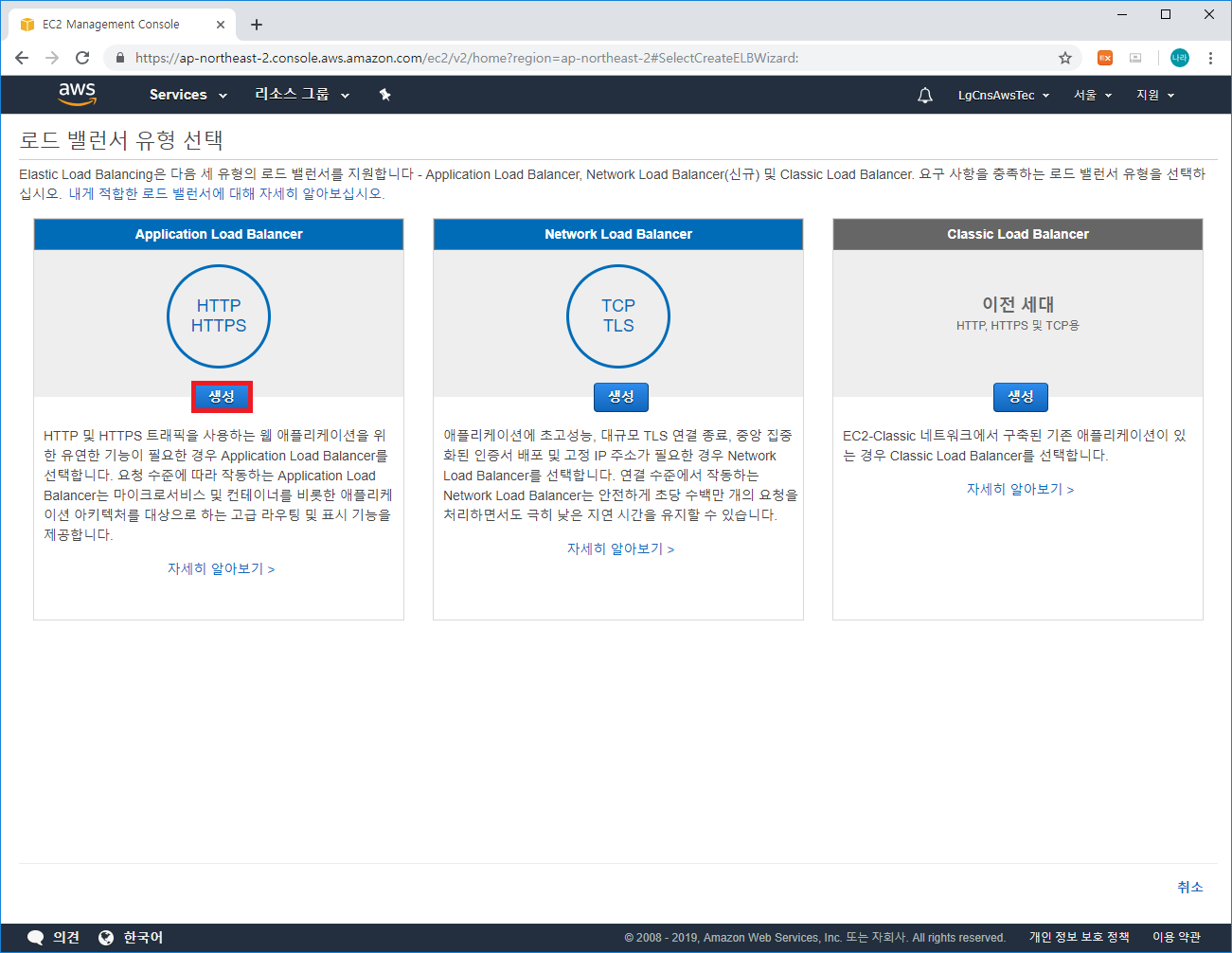Click the AWS logo home icon
This screenshot has height=953, width=1232.
pos(77,94)
